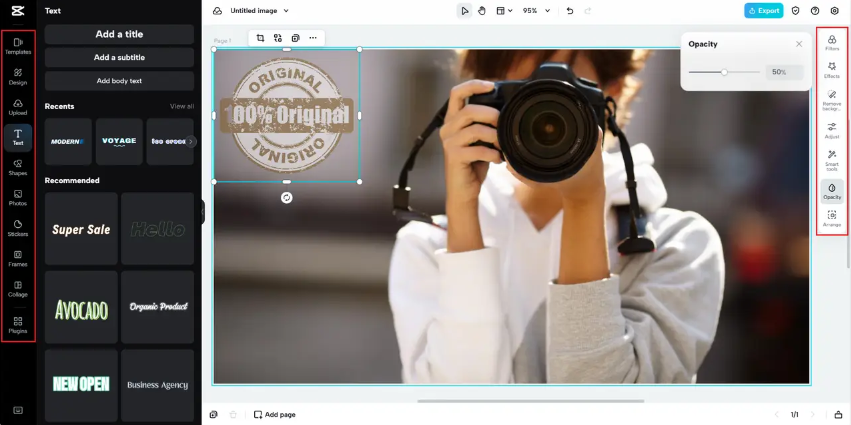Click Add a title
The image size is (851, 425).
119,34
